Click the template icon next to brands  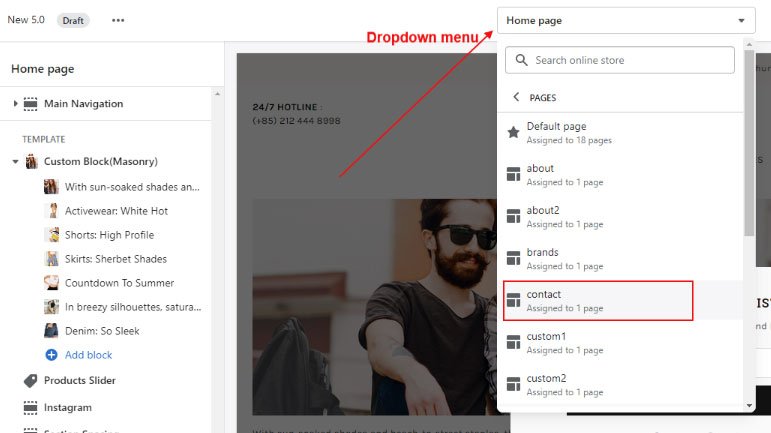[513, 258]
